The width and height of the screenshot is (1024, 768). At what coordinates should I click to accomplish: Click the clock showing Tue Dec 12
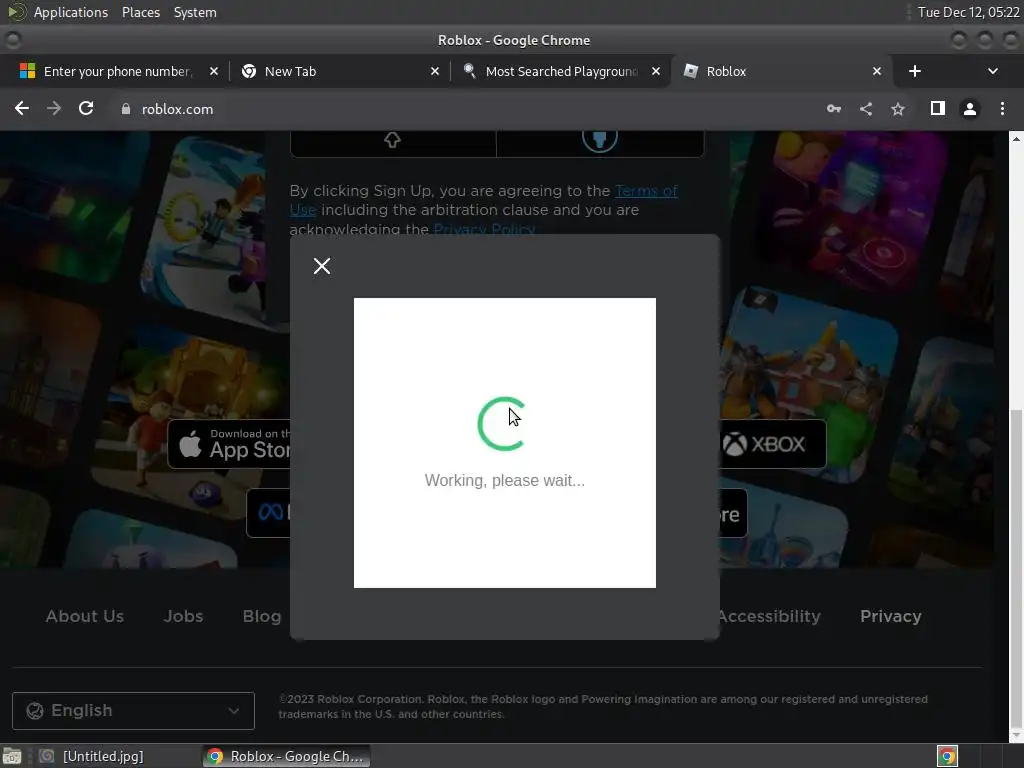968,12
